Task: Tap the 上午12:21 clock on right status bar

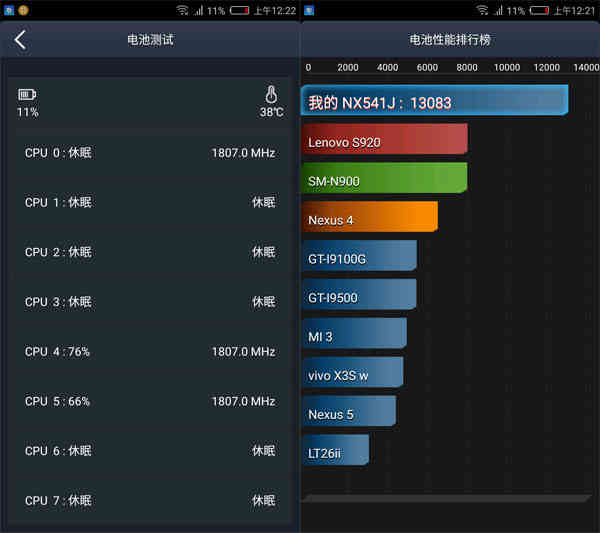Action: 575,11
